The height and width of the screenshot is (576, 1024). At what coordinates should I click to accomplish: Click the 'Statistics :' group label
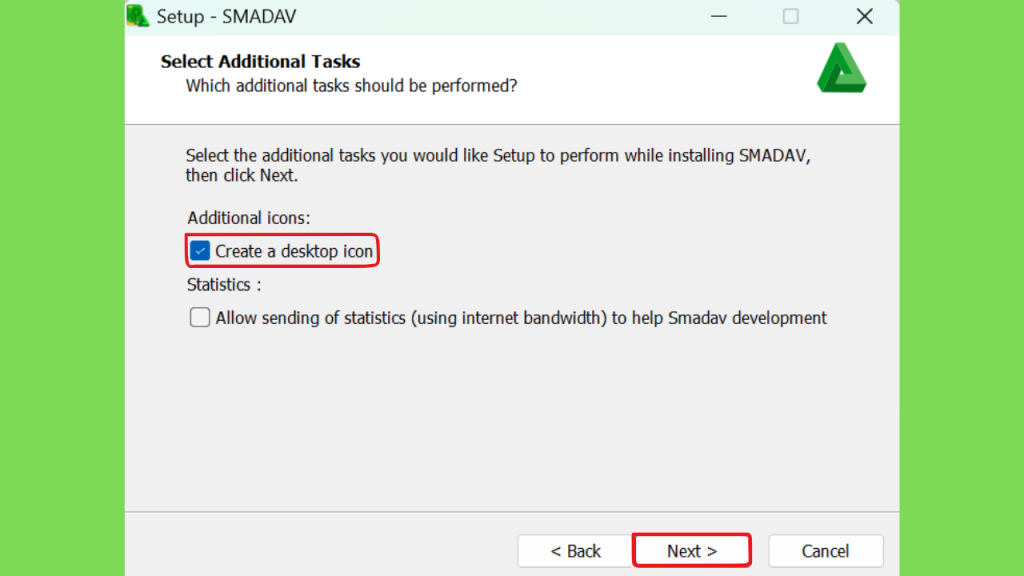pos(224,285)
